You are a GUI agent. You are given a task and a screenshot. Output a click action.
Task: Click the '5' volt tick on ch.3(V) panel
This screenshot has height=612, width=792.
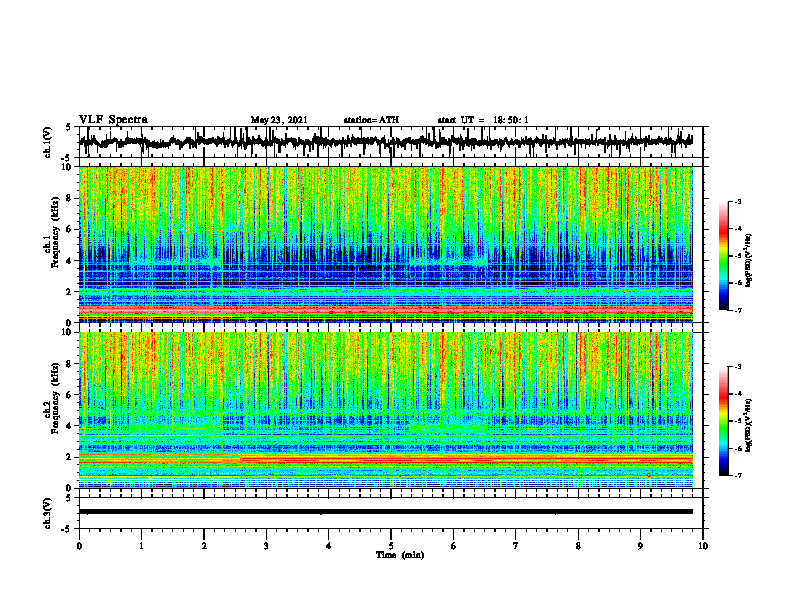[68, 498]
